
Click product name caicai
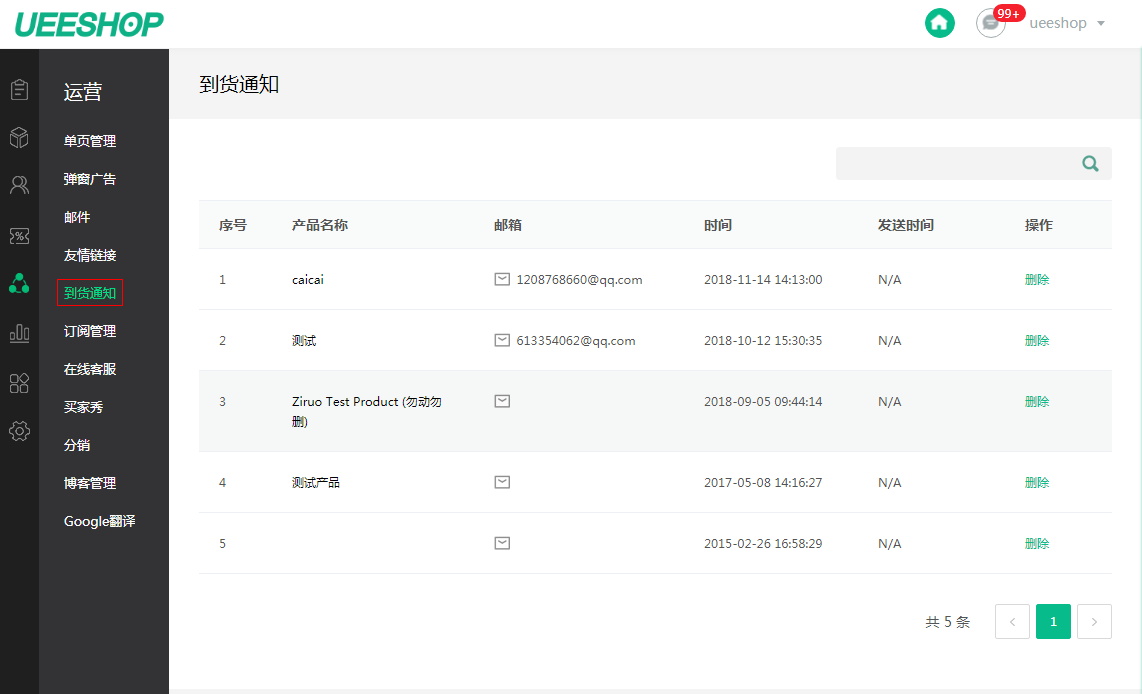coord(307,280)
